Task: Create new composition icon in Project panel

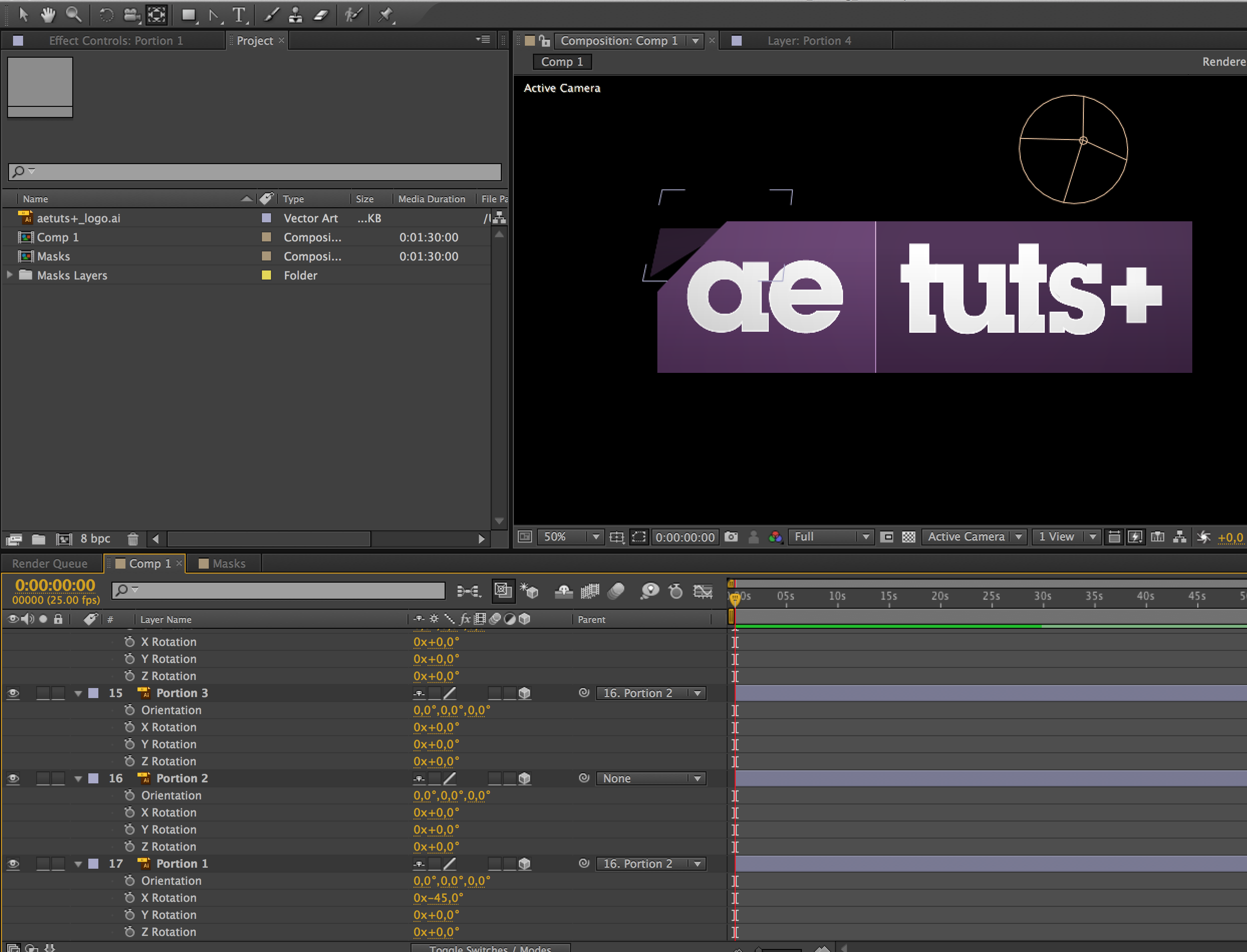Action: (64, 539)
